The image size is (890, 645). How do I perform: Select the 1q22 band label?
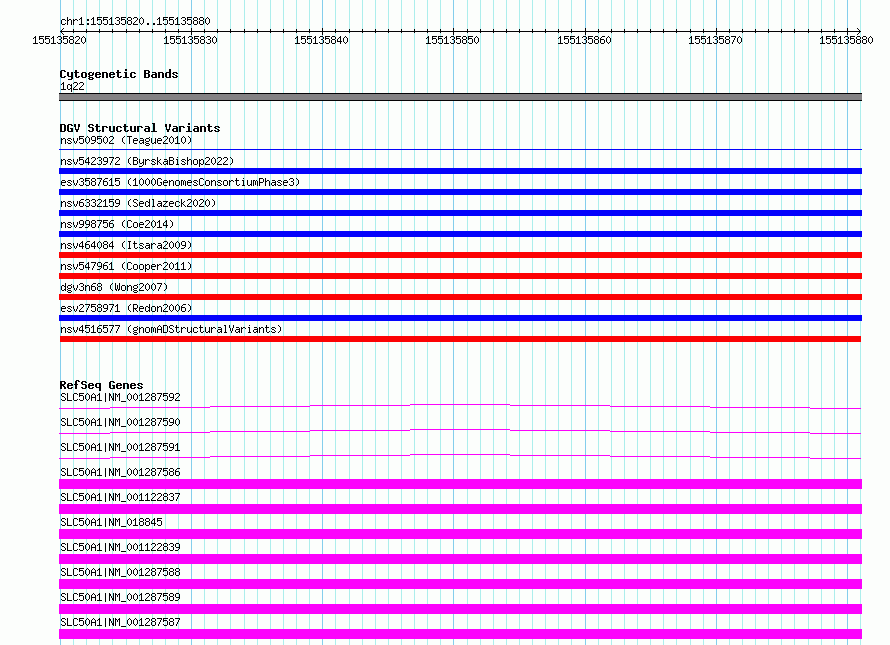(72, 86)
